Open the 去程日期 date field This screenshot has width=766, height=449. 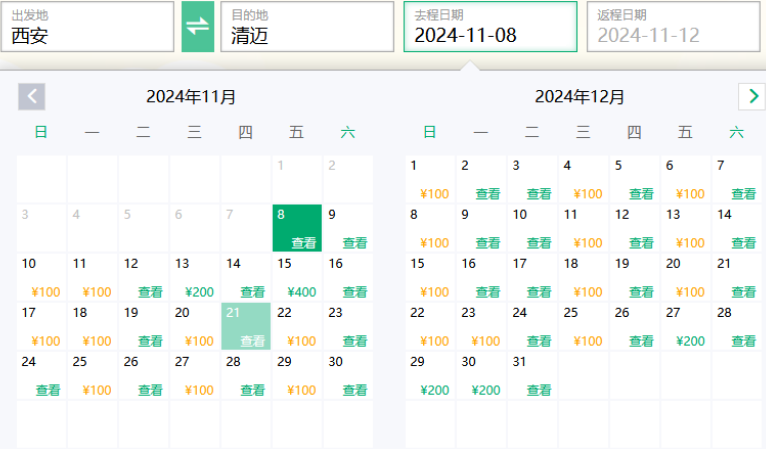[x=490, y=27]
